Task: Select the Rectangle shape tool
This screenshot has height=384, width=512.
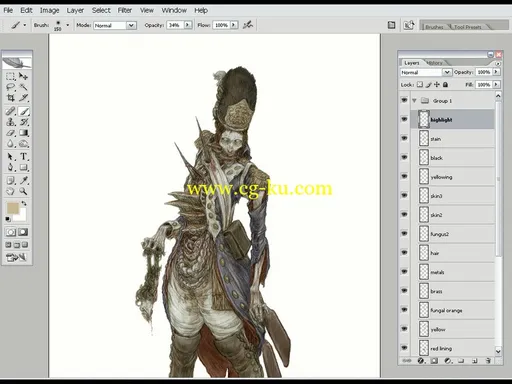Action: [x=23, y=167]
